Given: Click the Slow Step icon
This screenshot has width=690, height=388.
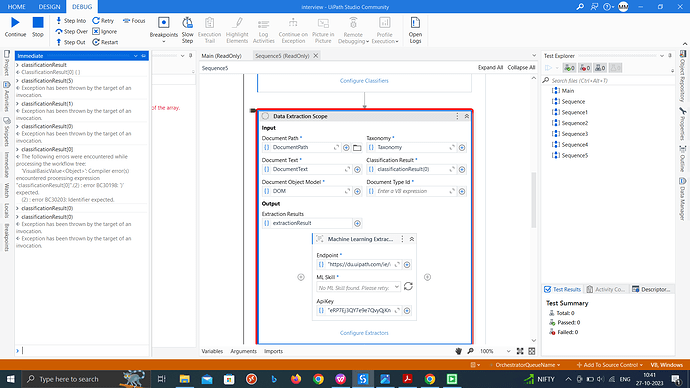Looking at the screenshot, I should (x=187, y=22).
